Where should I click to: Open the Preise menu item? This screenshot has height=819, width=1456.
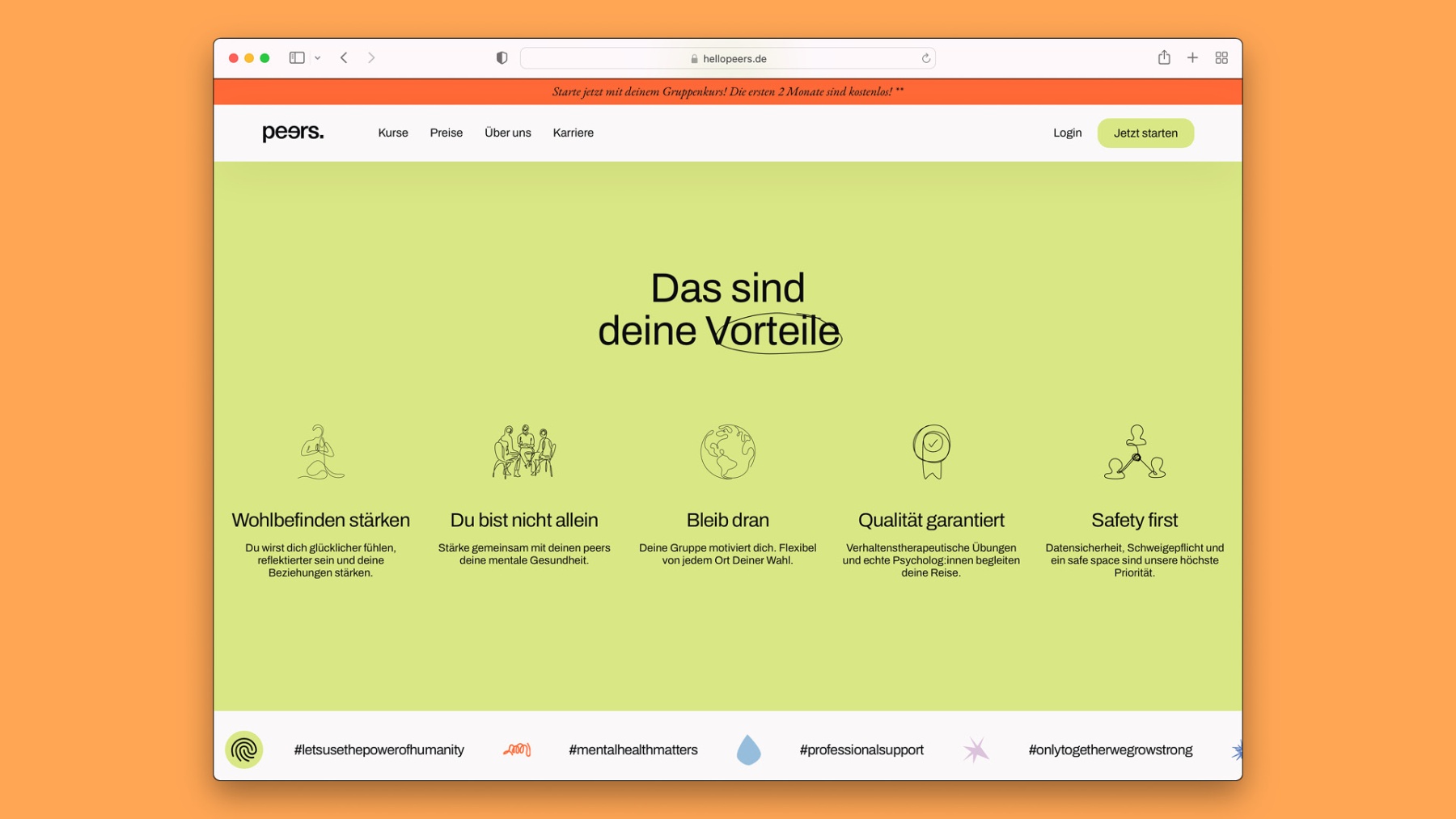(x=447, y=133)
